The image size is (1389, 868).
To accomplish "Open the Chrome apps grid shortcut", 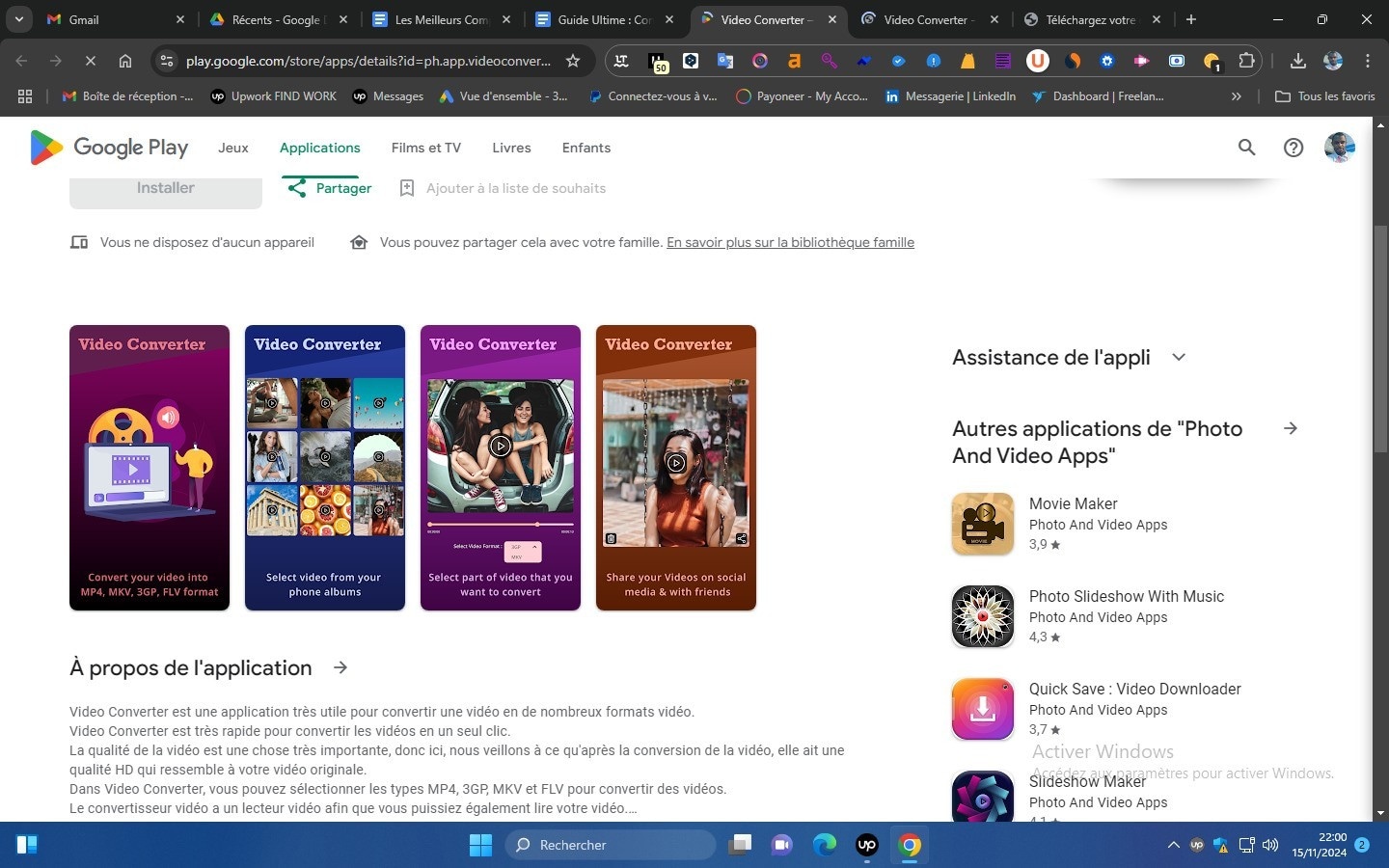I will click(x=25, y=96).
